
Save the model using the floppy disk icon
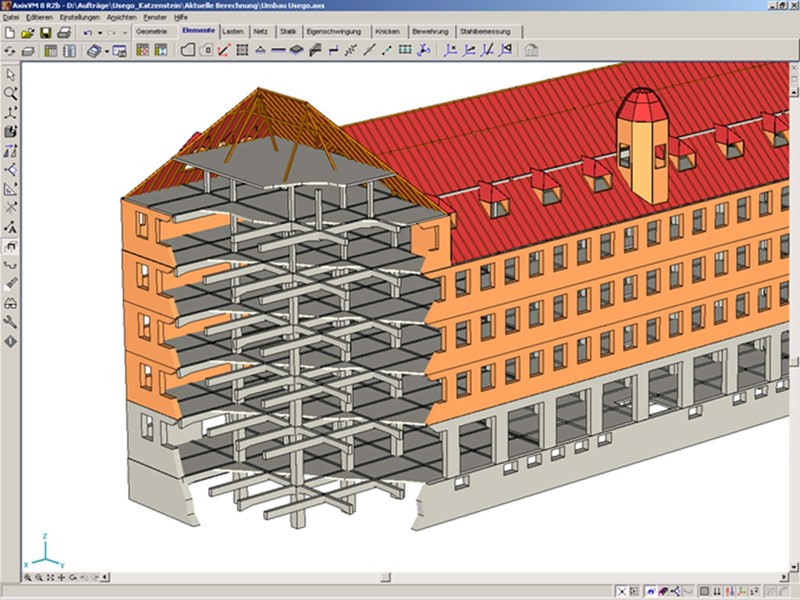coord(46,33)
